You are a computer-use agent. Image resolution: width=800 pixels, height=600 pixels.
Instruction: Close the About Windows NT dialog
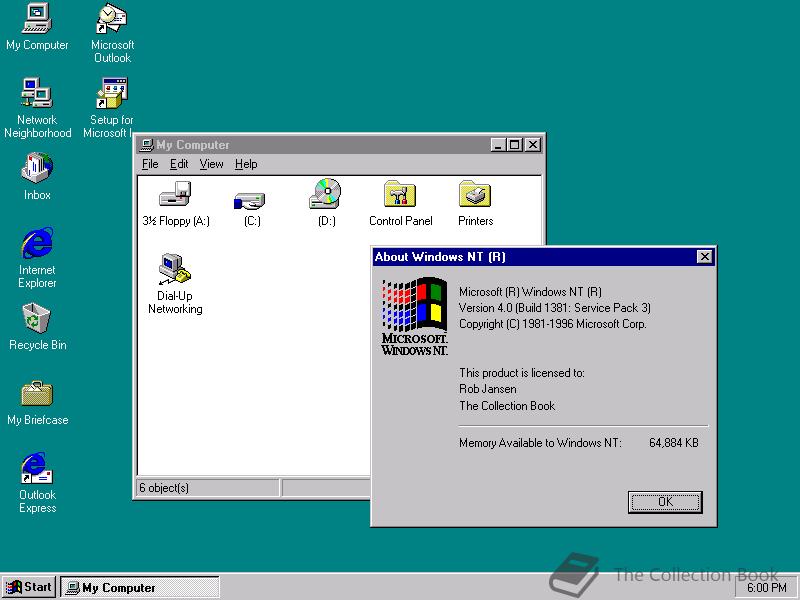(705, 257)
